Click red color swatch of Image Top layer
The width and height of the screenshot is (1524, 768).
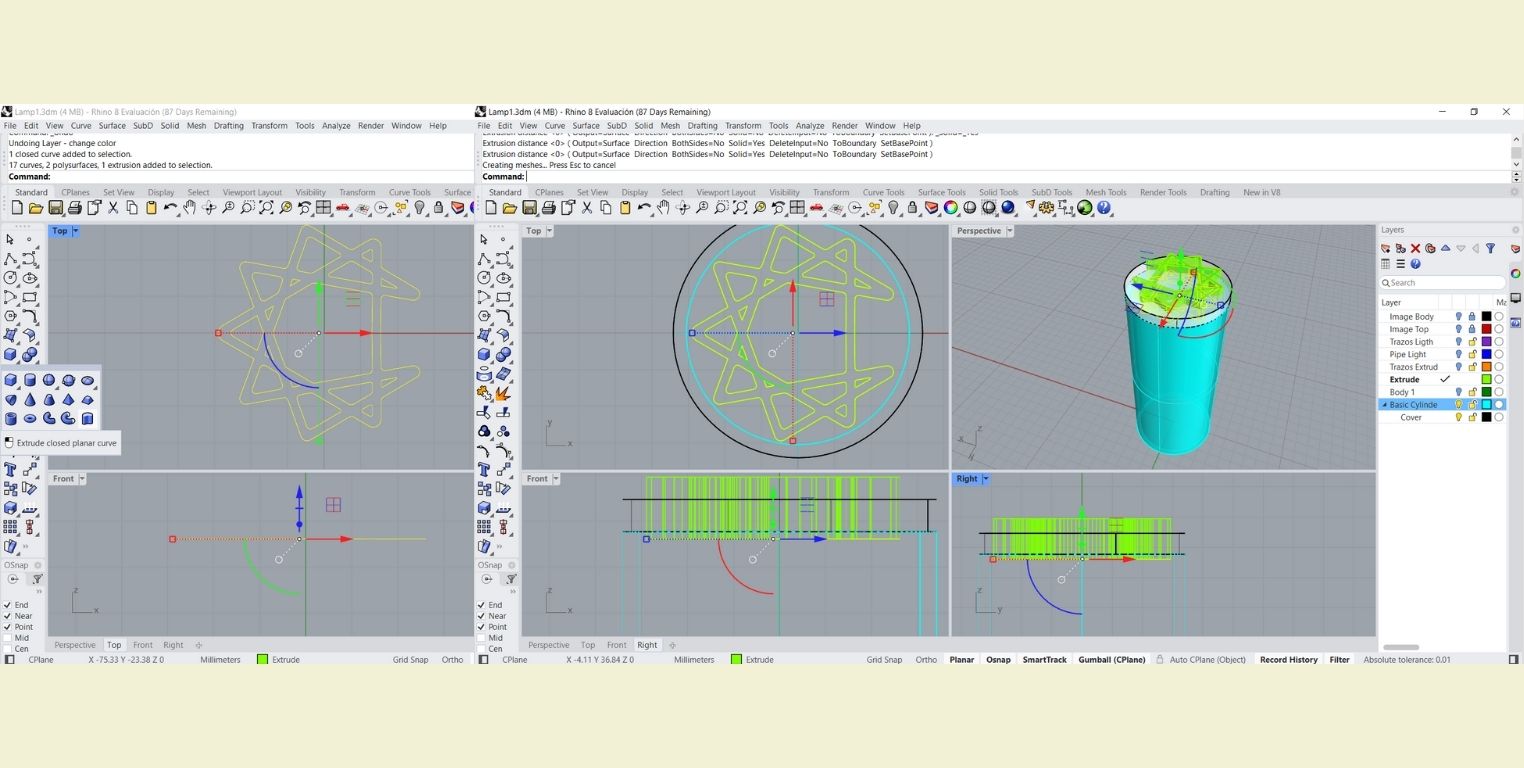(1486, 329)
